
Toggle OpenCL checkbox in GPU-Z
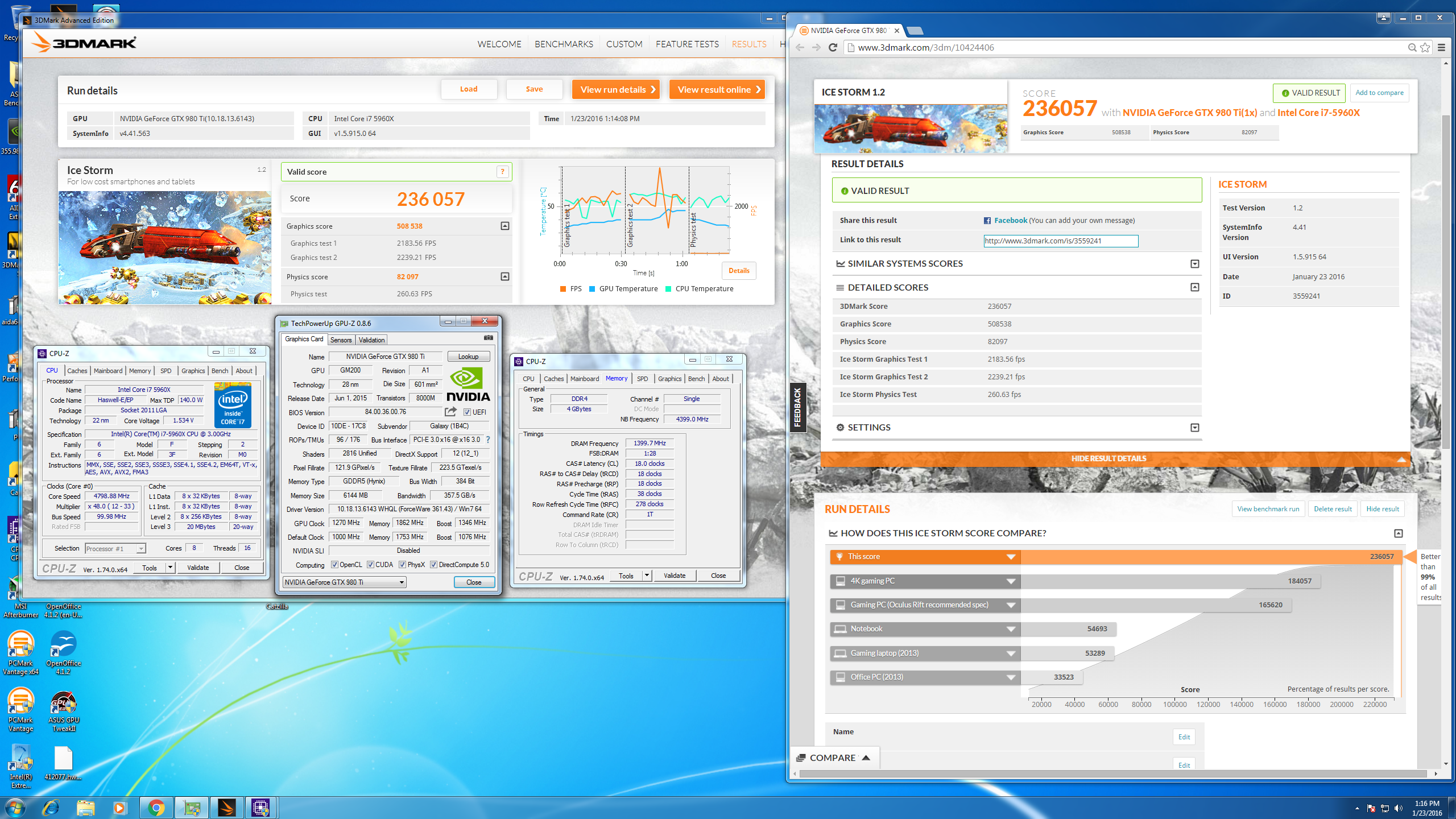334,565
